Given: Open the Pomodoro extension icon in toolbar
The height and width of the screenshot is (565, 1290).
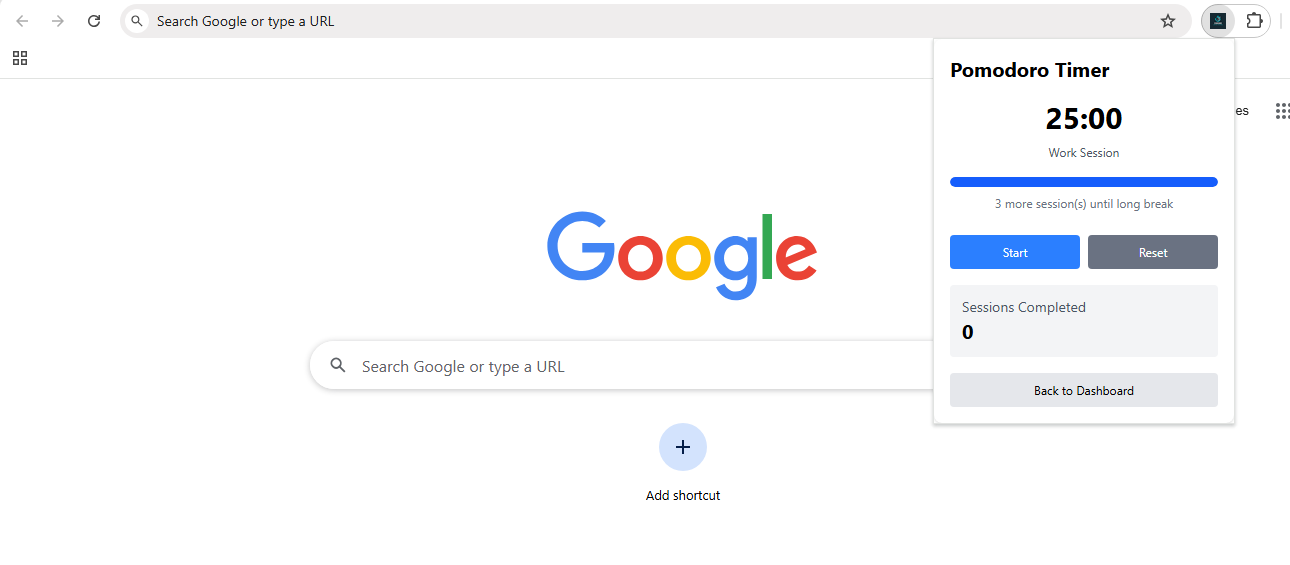Looking at the screenshot, I should (1218, 20).
